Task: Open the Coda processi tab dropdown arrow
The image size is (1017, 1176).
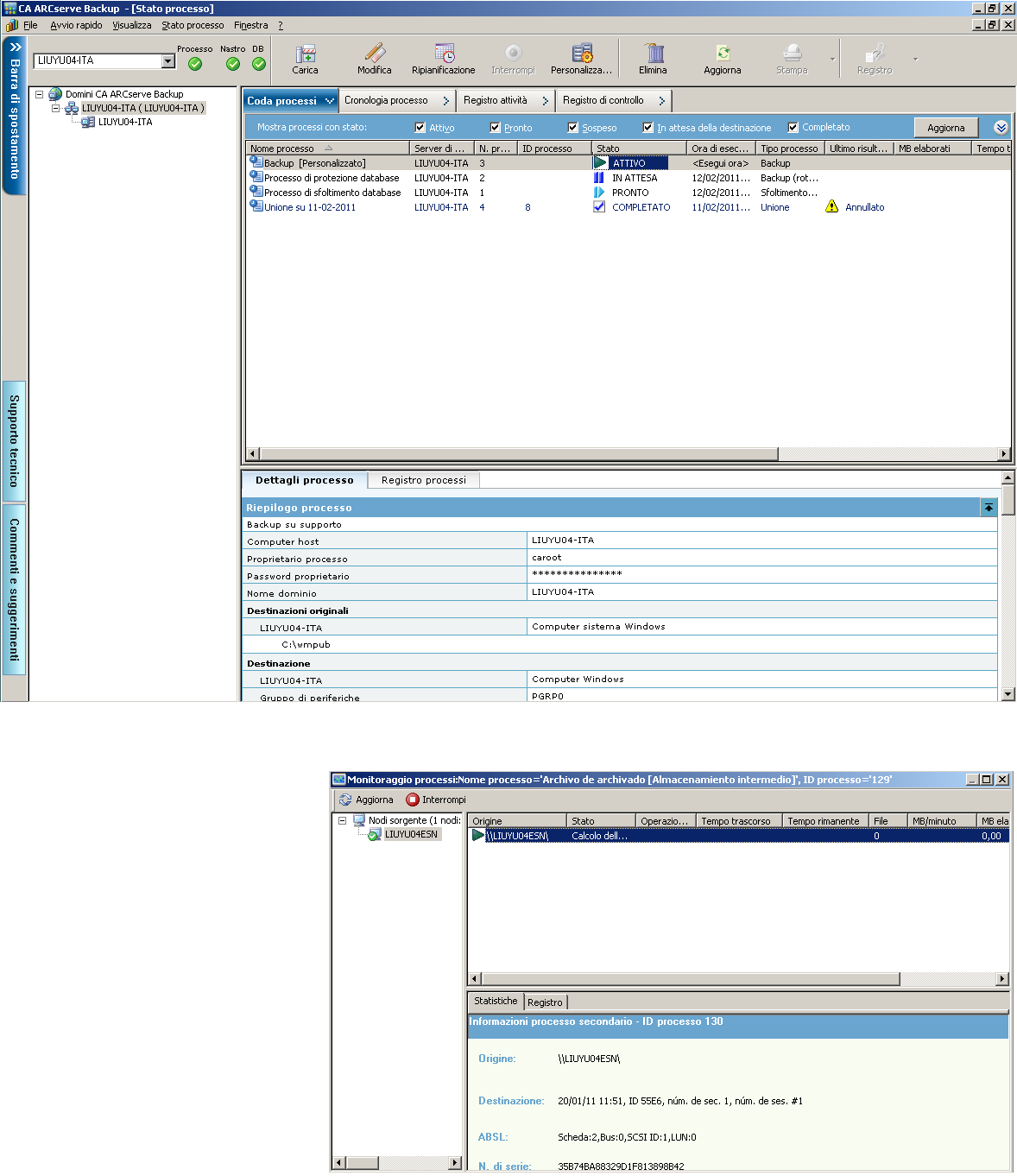Action: 329,101
